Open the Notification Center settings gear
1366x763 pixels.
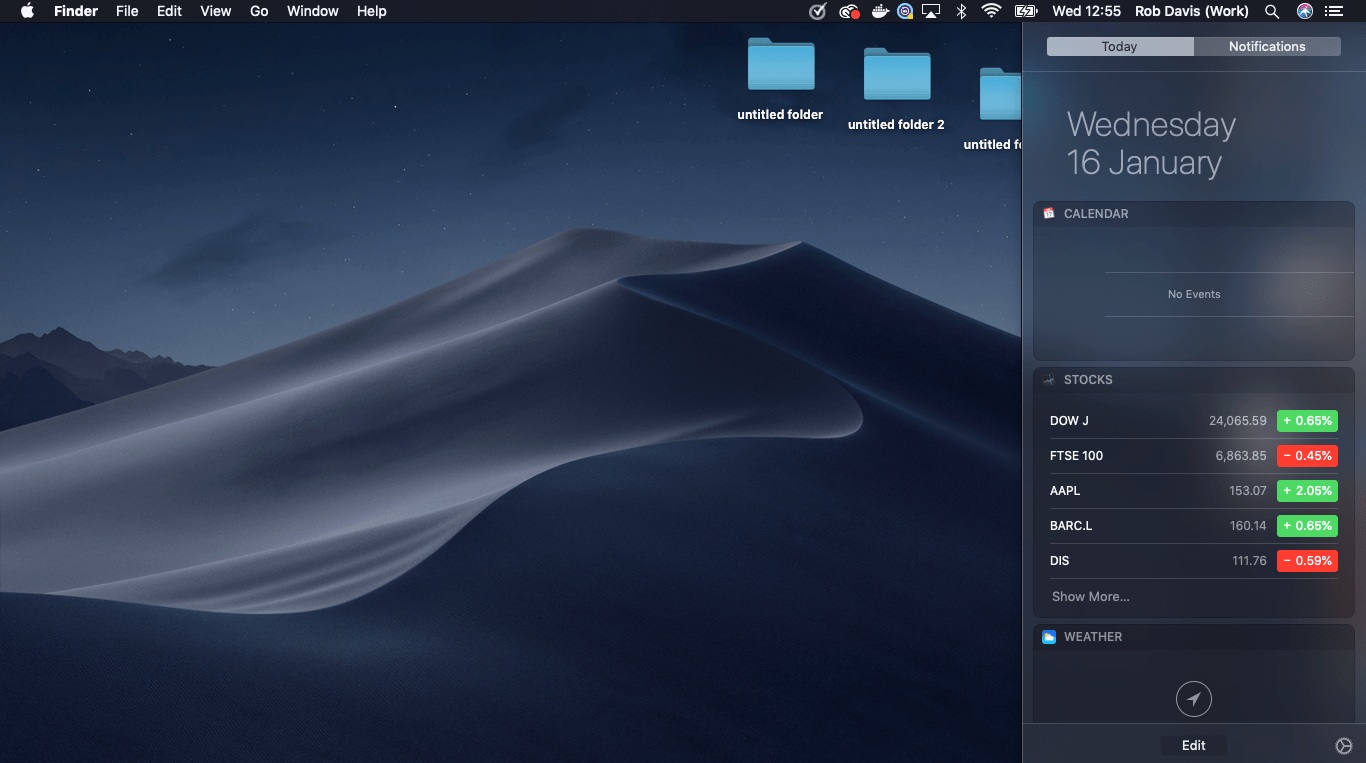coord(1343,745)
